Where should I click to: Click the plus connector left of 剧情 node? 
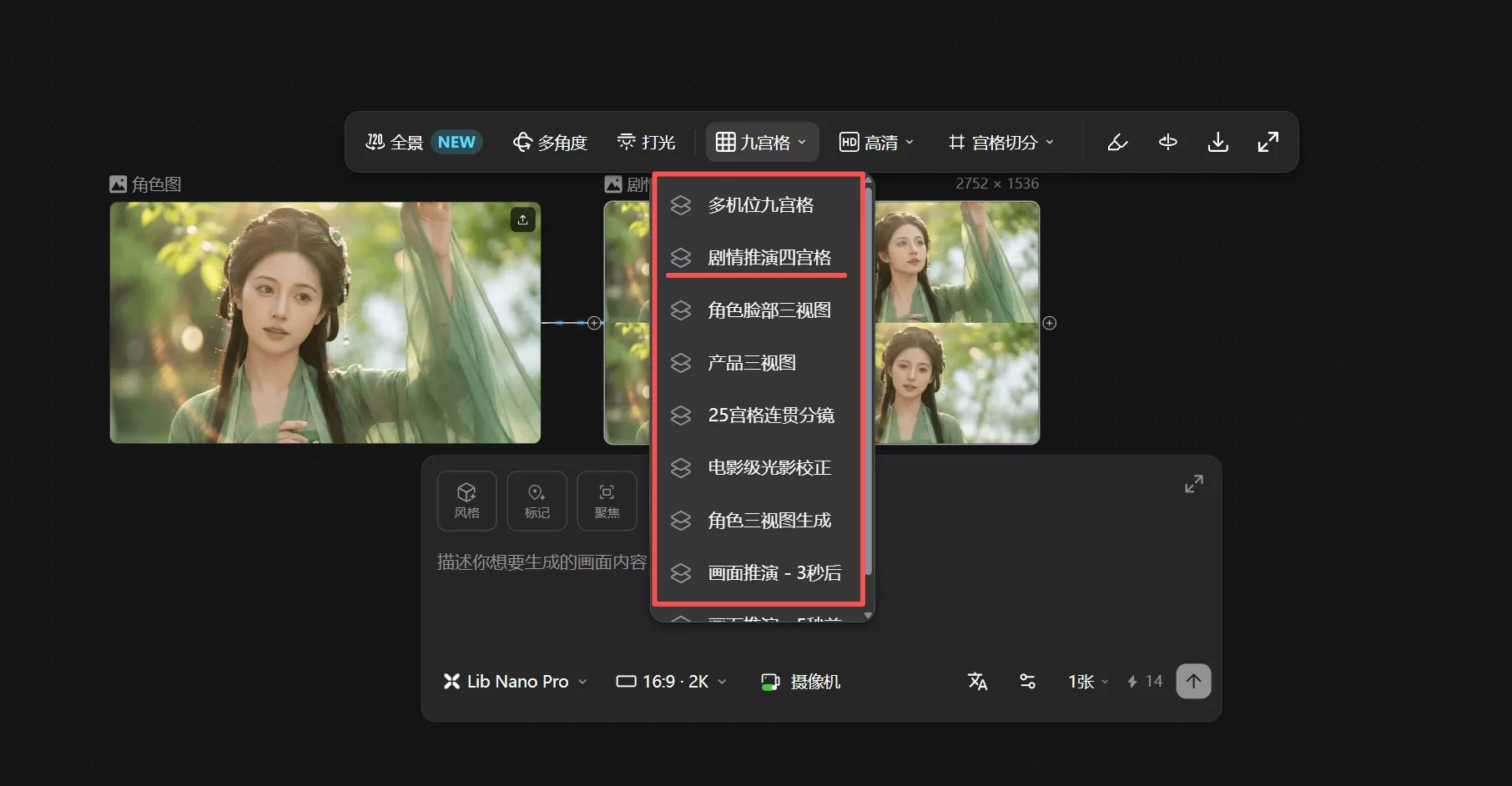click(x=594, y=323)
